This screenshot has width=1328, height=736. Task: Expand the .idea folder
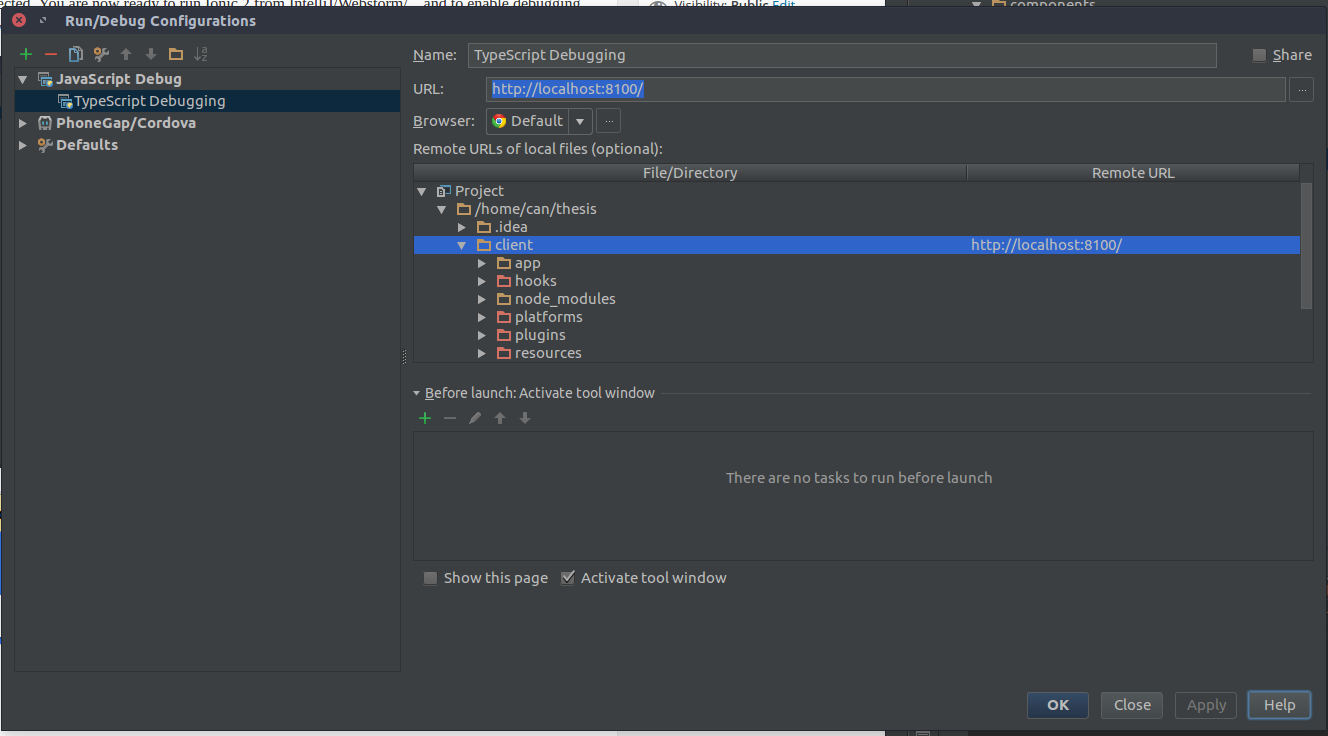(x=462, y=227)
